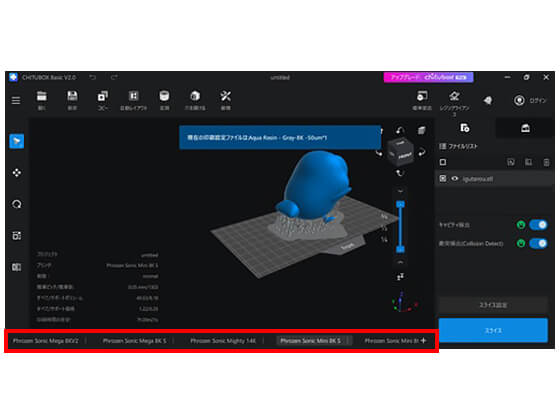Click the resin design toolbar icon
560x420 pixels.
(x=454, y=96)
